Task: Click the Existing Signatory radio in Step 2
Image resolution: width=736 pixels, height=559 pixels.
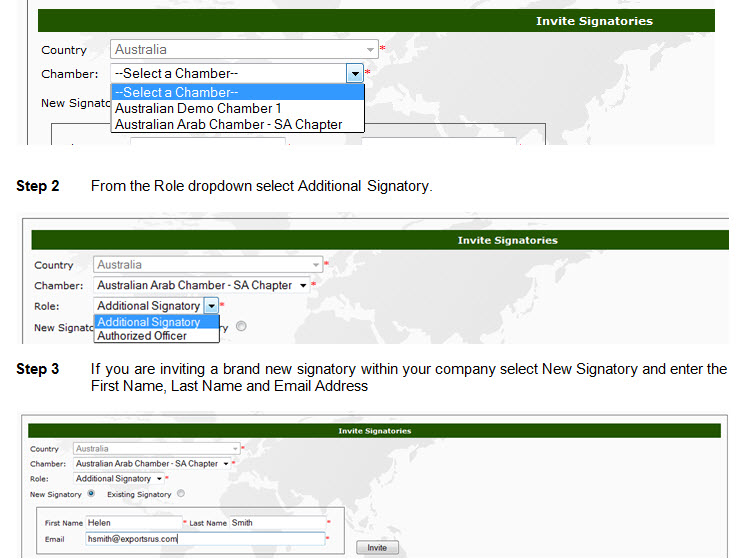Action: click(x=241, y=326)
